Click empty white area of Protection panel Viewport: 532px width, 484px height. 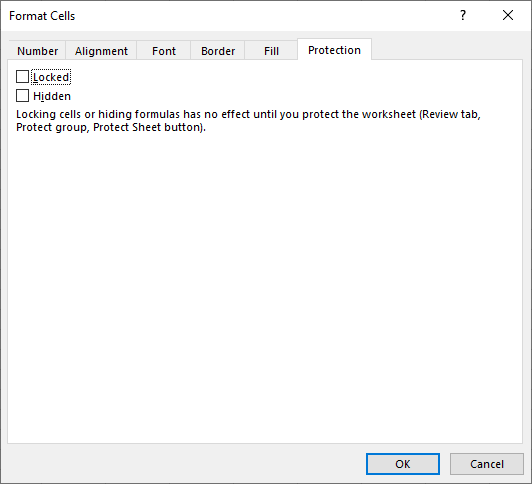click(265, 288)
